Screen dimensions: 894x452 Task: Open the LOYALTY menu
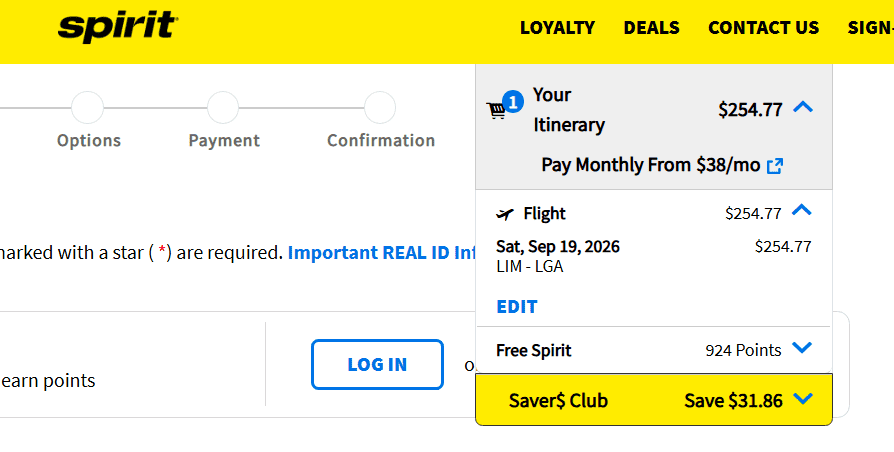point(557,28)
